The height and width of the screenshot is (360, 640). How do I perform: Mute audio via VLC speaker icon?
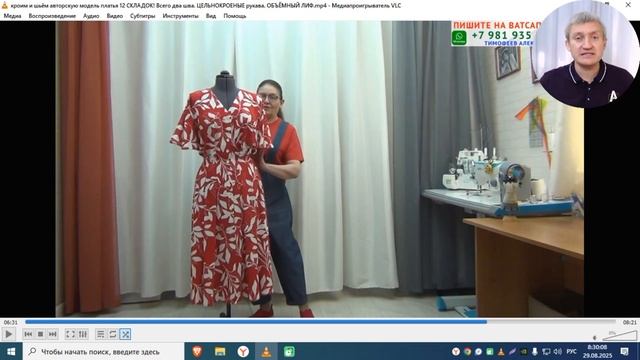(595, 338)
